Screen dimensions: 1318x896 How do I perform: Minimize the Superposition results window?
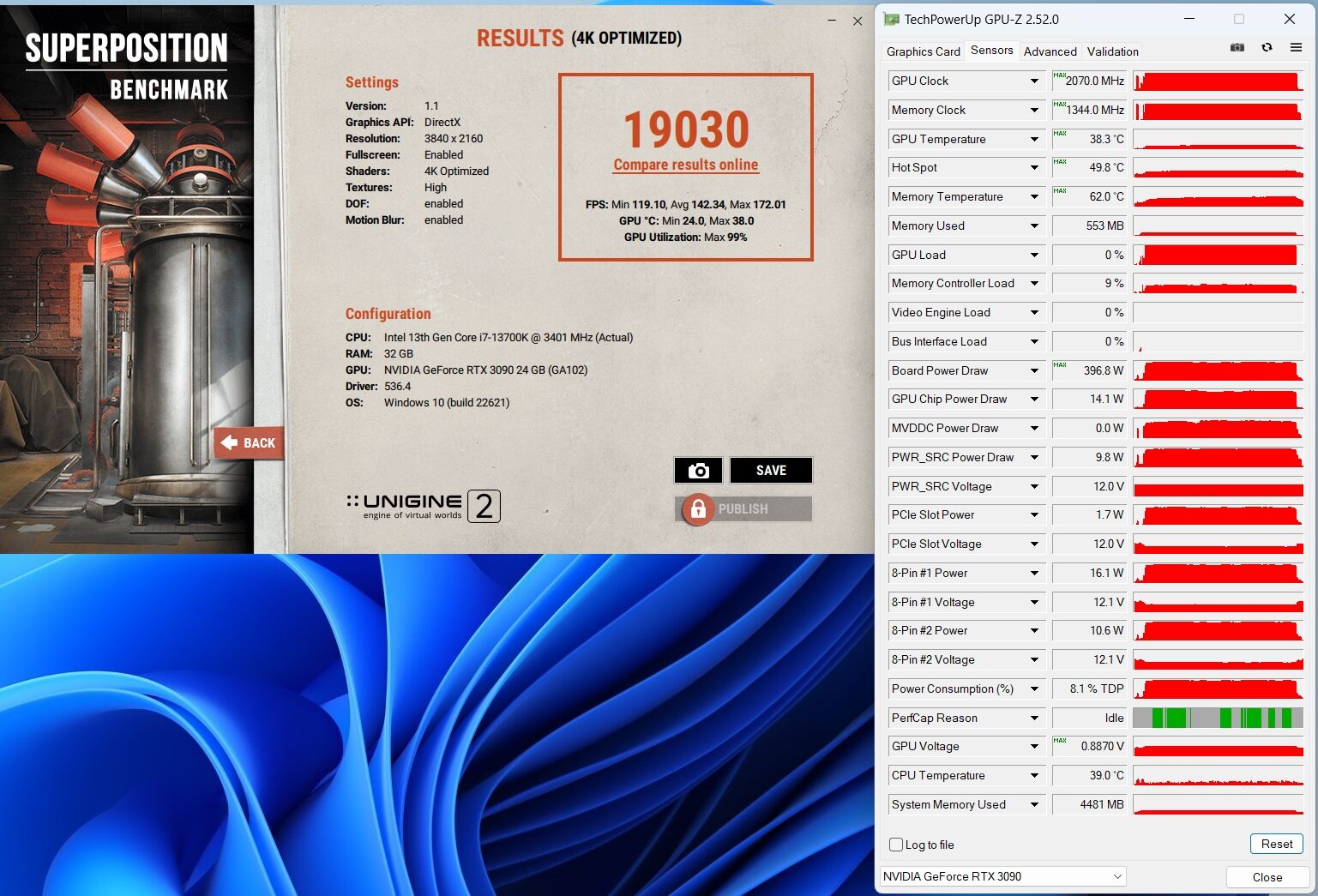832,21
